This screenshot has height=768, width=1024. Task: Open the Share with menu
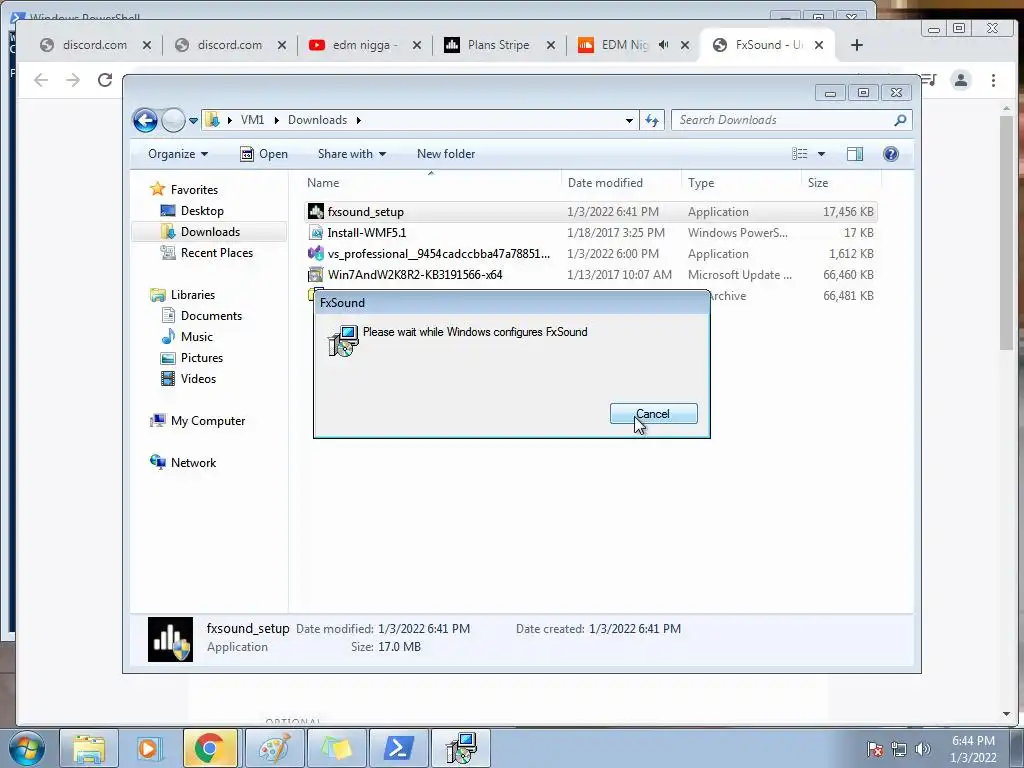(351, 154)
